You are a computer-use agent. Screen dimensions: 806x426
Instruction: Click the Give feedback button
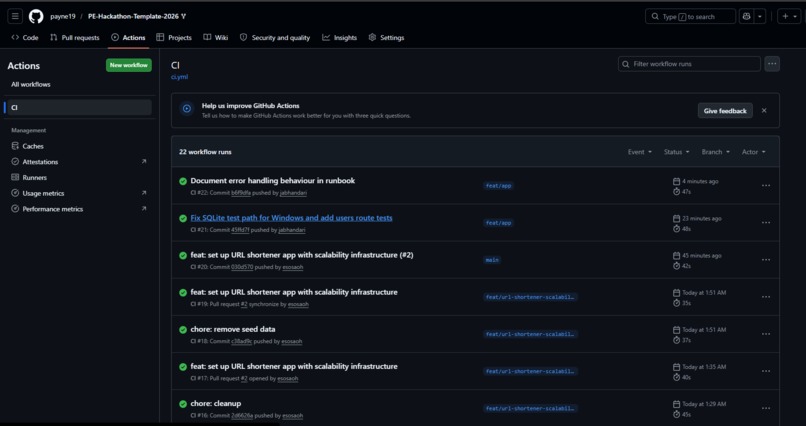coord(725,110)
